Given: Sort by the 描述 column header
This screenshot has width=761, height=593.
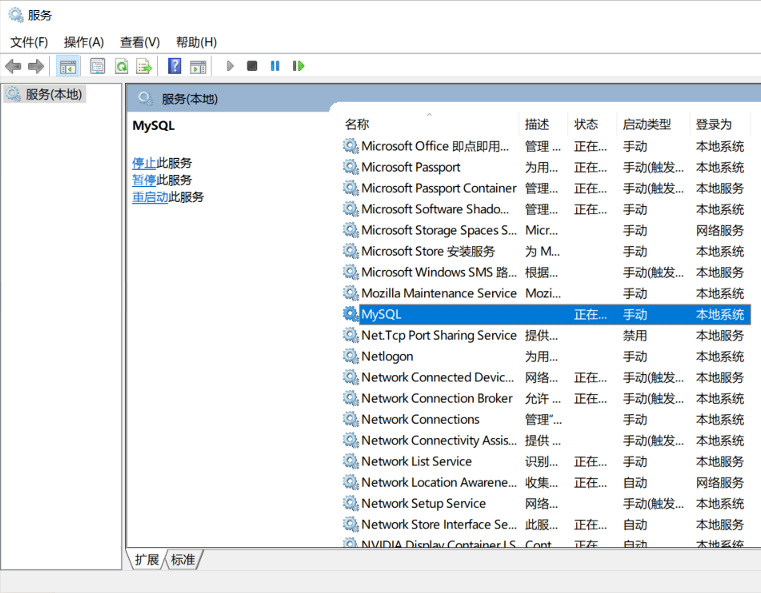Looking at the screenshot, I should point(543,124).
